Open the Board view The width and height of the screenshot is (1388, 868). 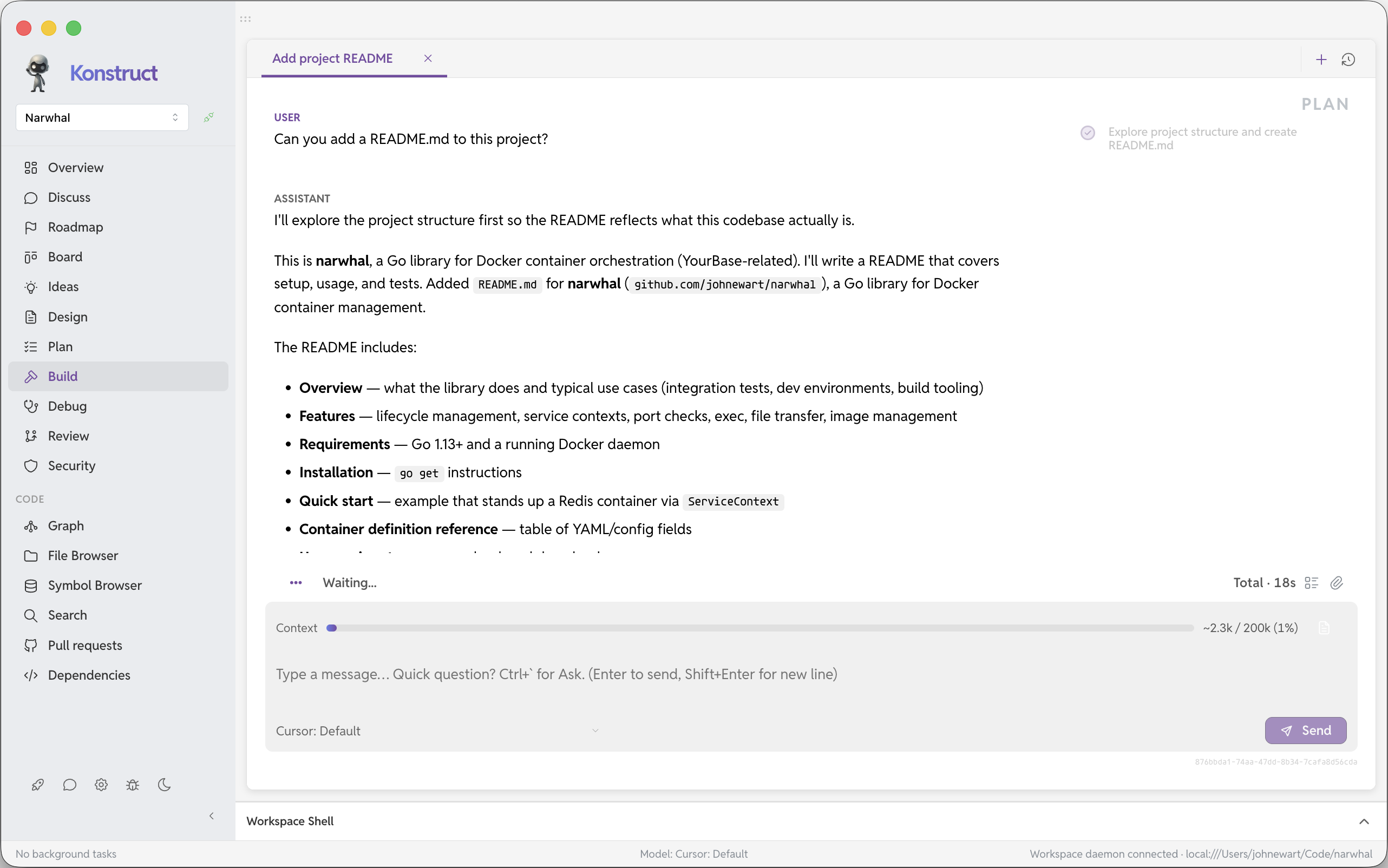point(119,257)
